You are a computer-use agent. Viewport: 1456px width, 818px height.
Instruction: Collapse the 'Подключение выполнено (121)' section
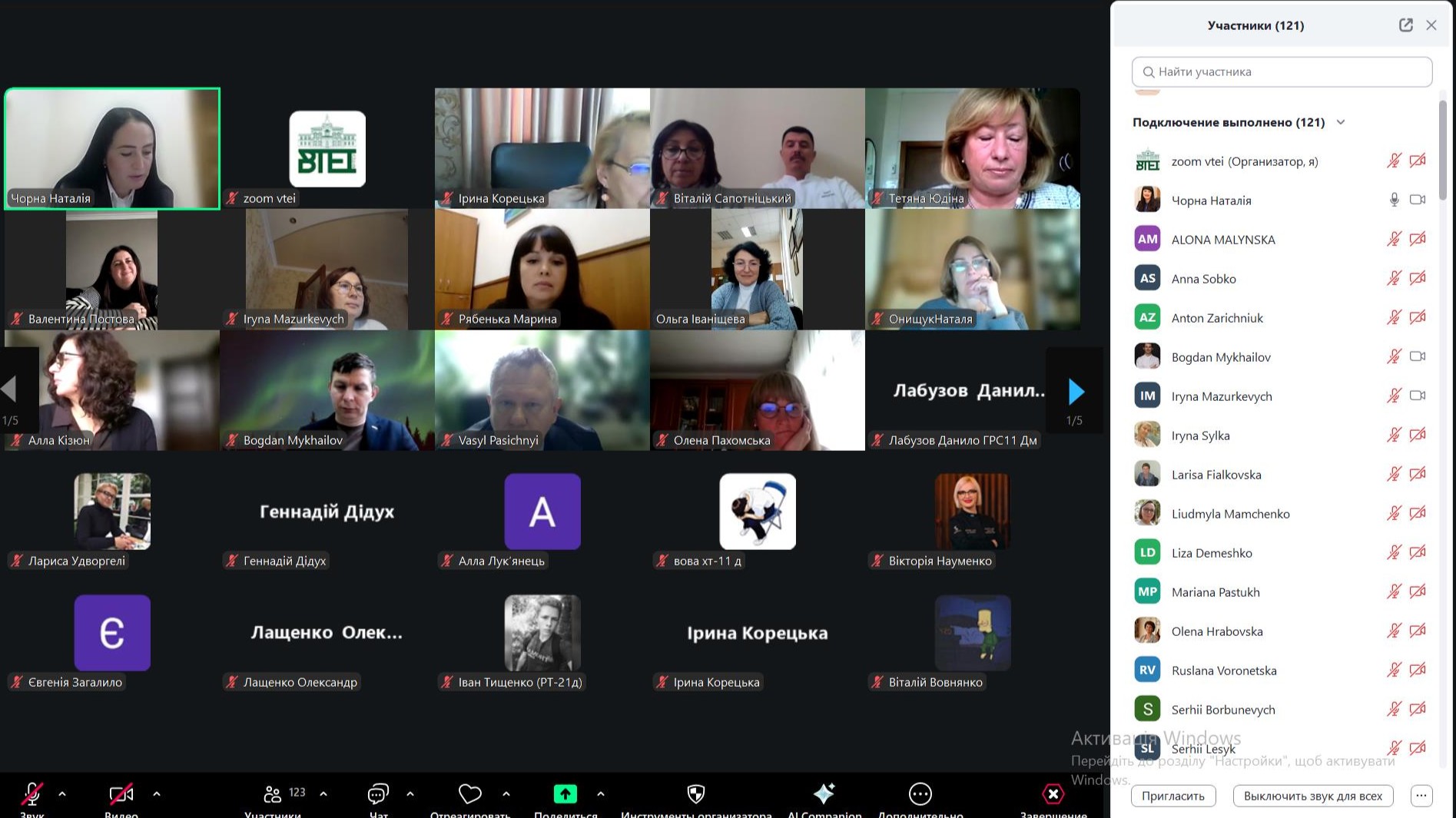1341,122
